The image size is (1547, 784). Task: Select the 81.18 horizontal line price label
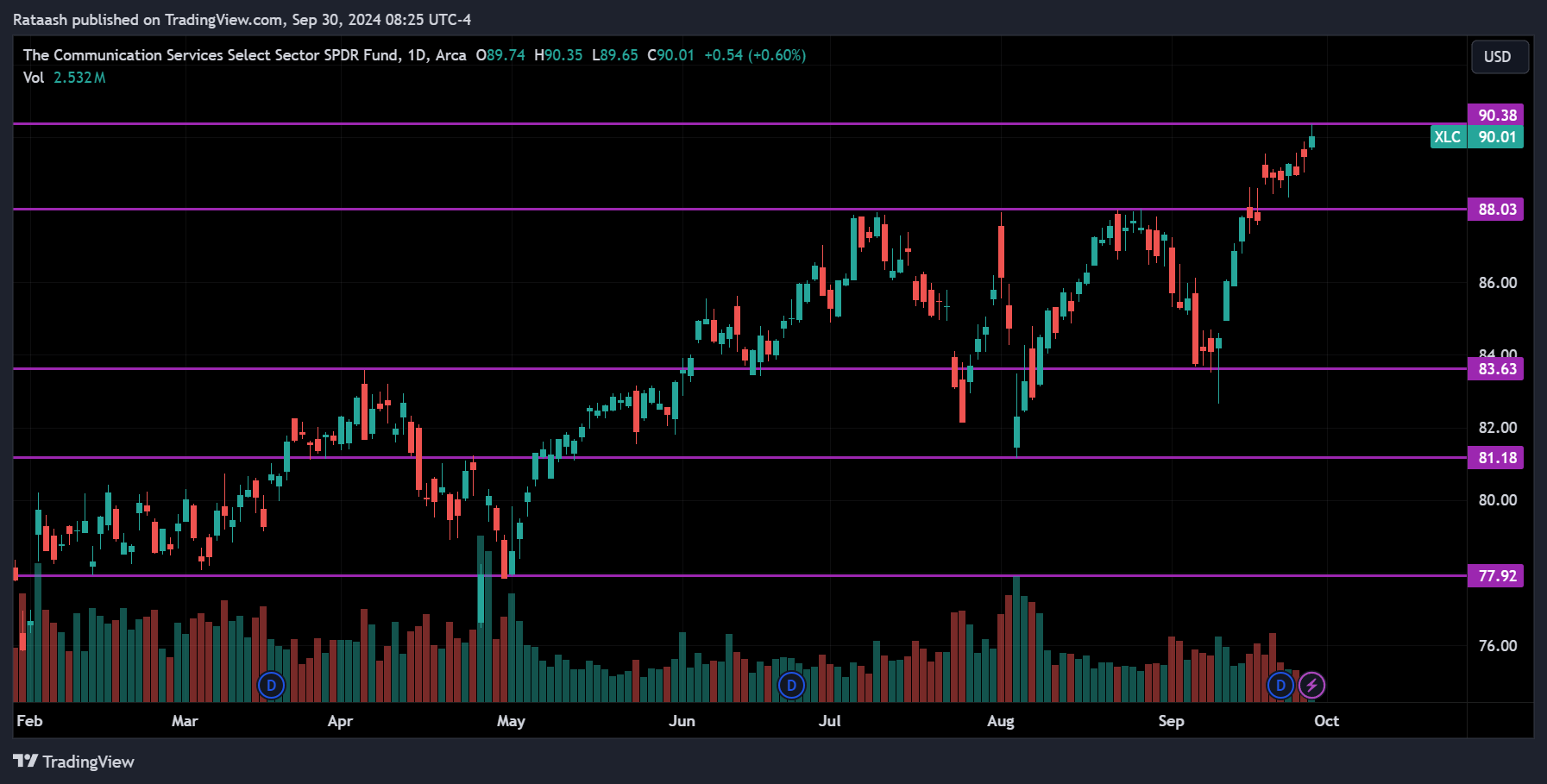click(x=1496, y=458)
